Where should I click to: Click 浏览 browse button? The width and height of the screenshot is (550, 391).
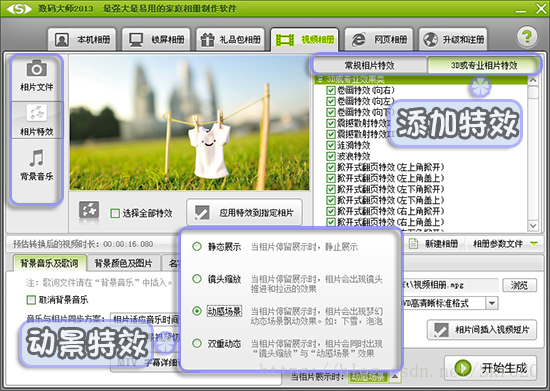(x=519, y=285)
